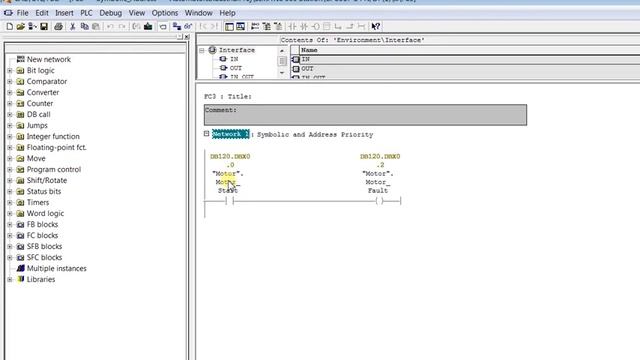
Task: Jump to the next error icon
Action: coord(215,27)
